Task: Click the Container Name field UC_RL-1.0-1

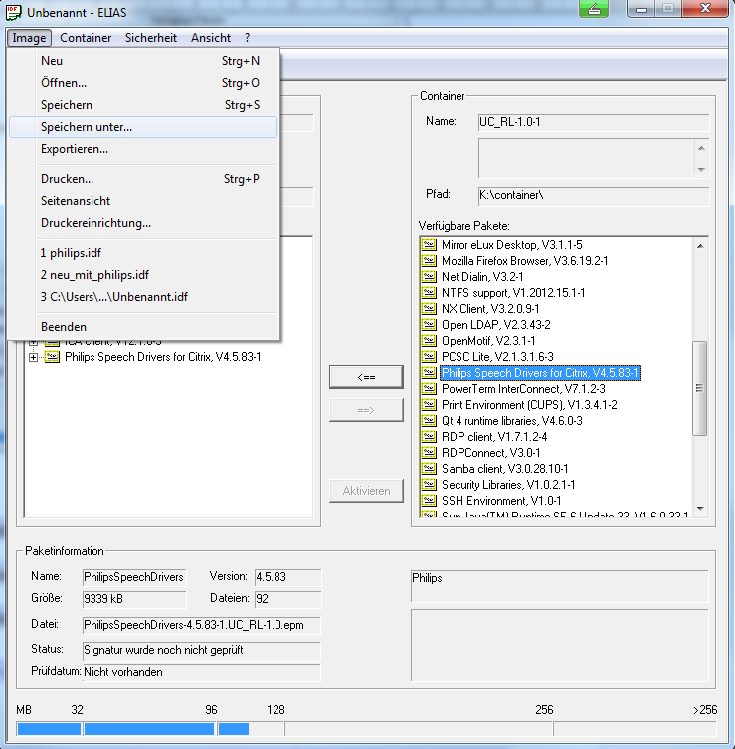Action: 593,122
